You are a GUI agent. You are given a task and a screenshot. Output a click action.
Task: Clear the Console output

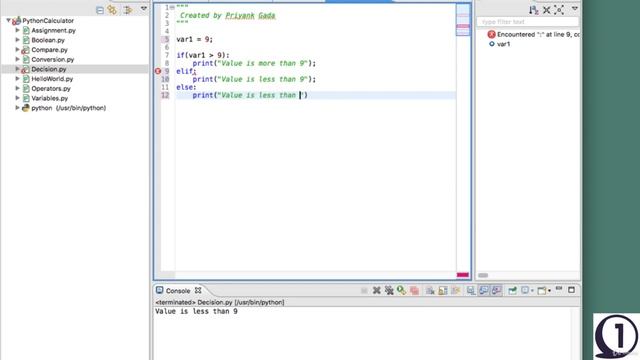click(430, 291)
